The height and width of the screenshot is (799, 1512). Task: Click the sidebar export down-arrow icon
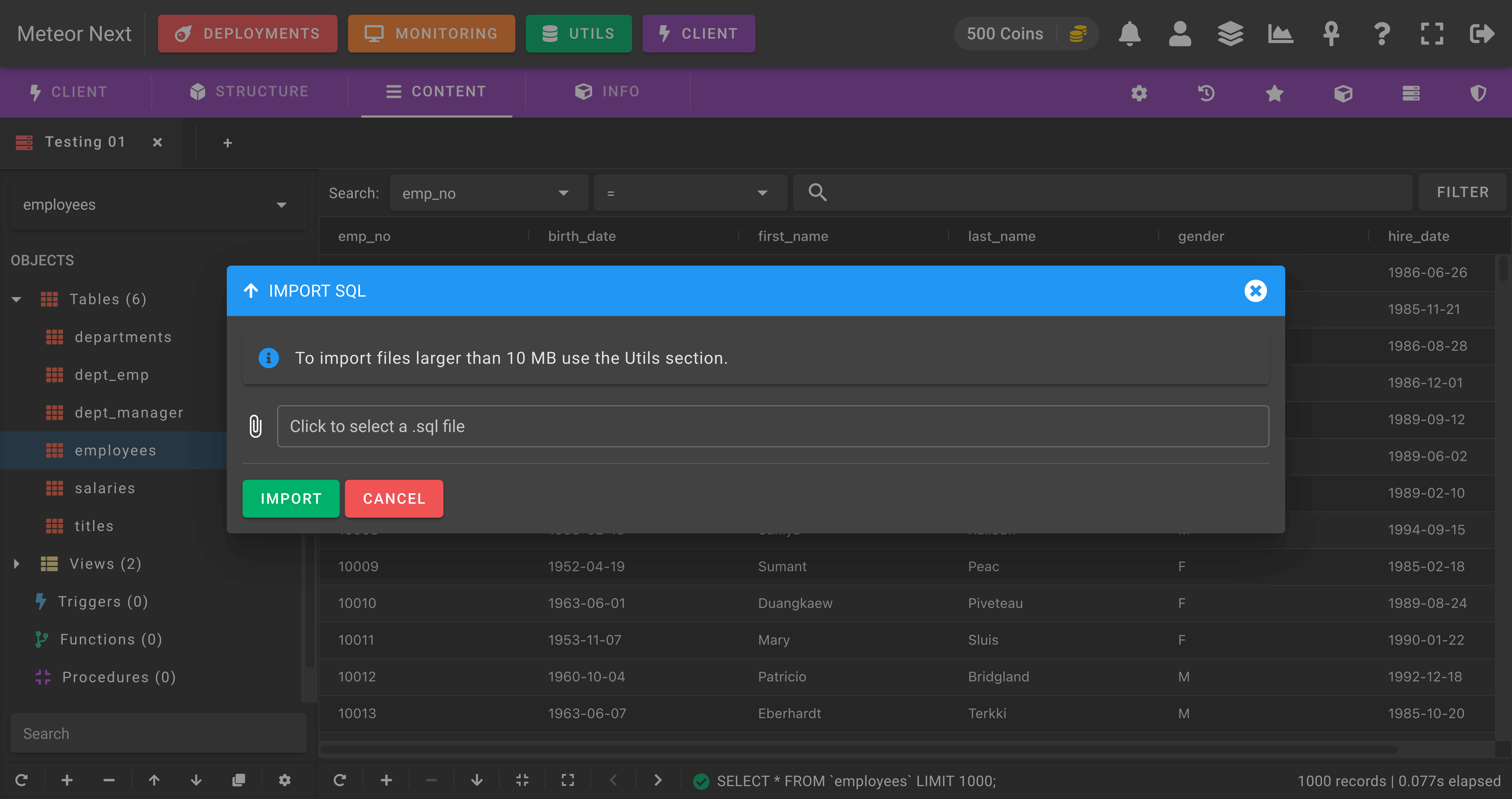pyautogui.click(x=196, y=780)
